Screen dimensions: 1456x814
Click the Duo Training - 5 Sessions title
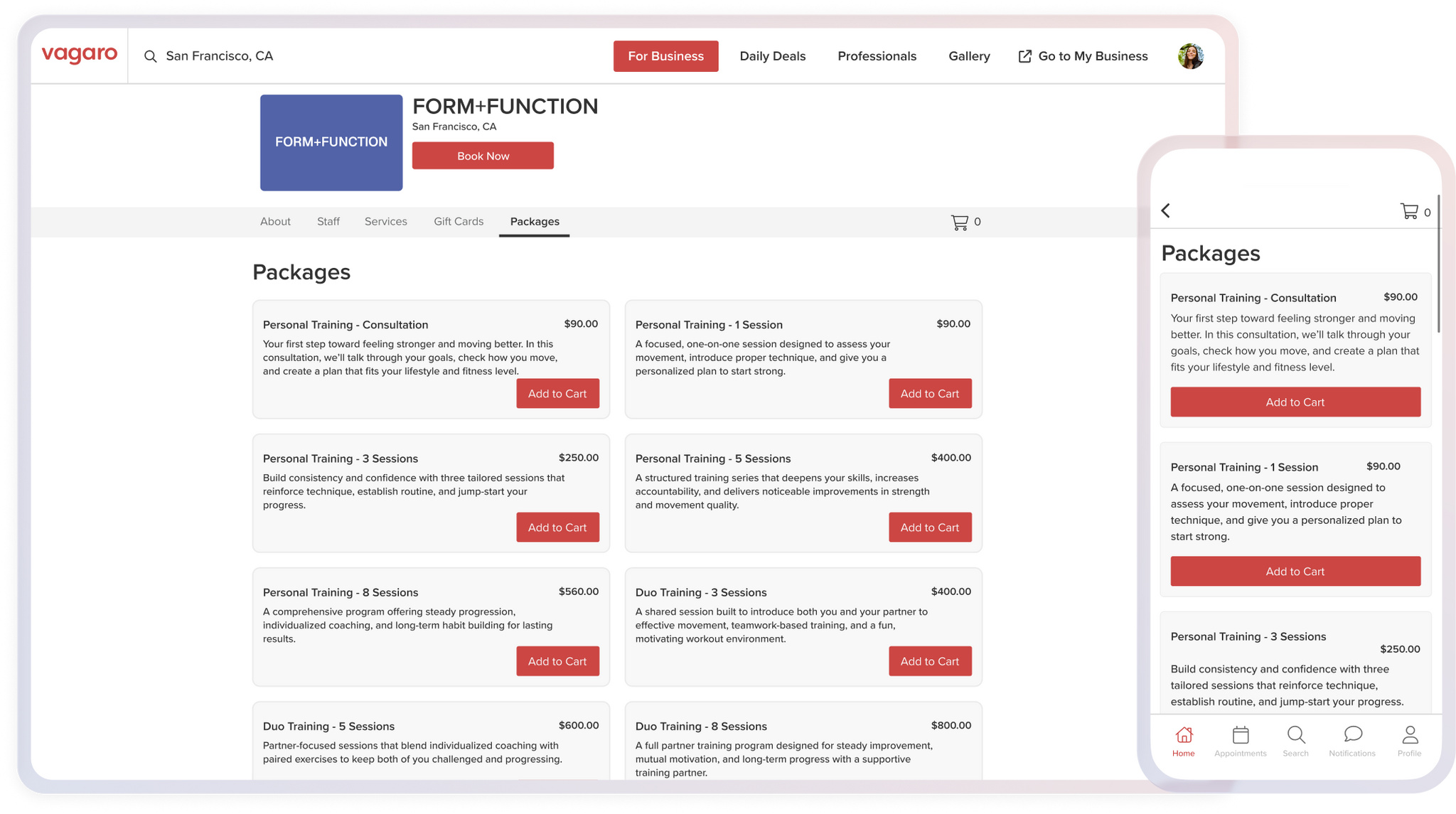[328, 727]
